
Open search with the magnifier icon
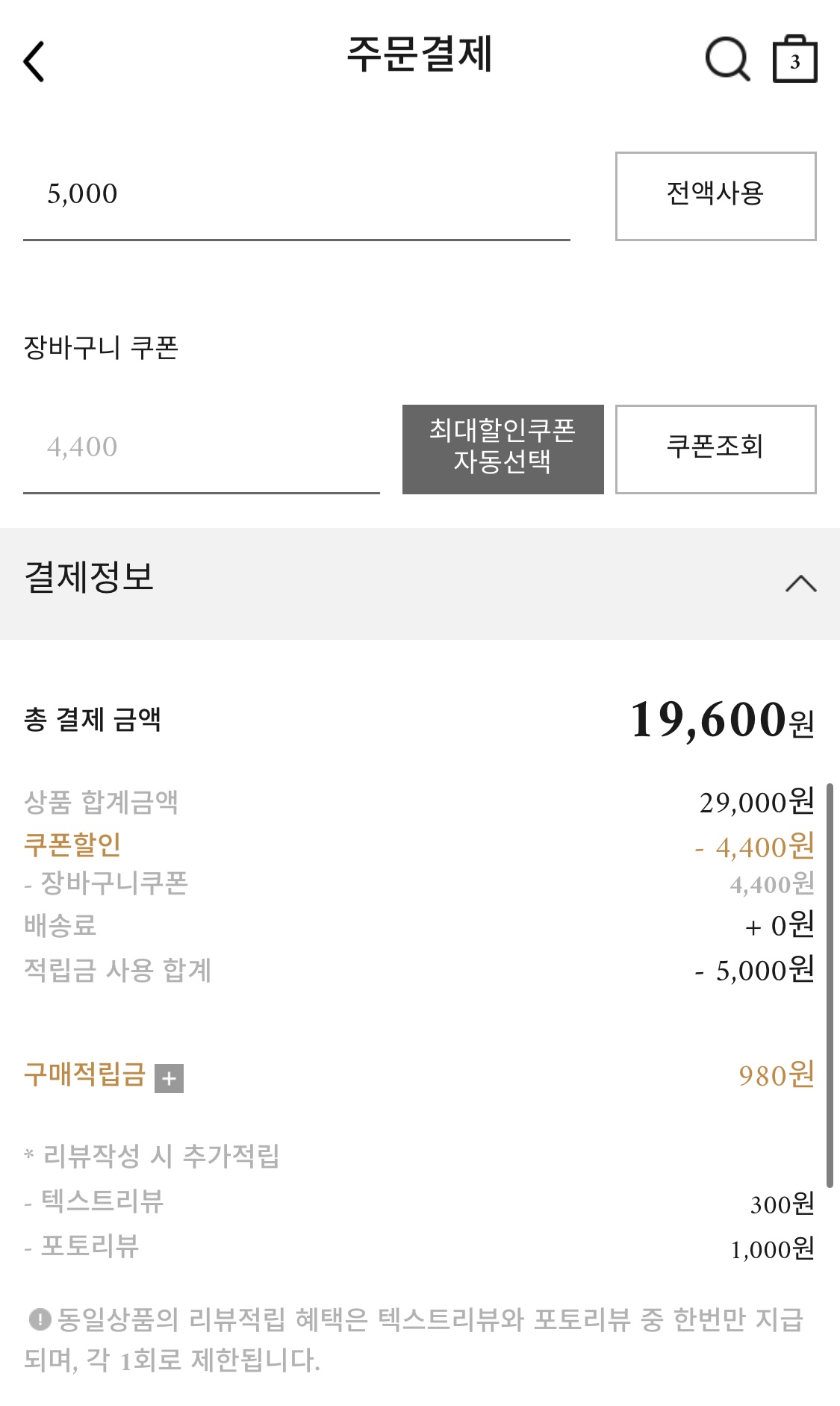click(x=727, y=58)
